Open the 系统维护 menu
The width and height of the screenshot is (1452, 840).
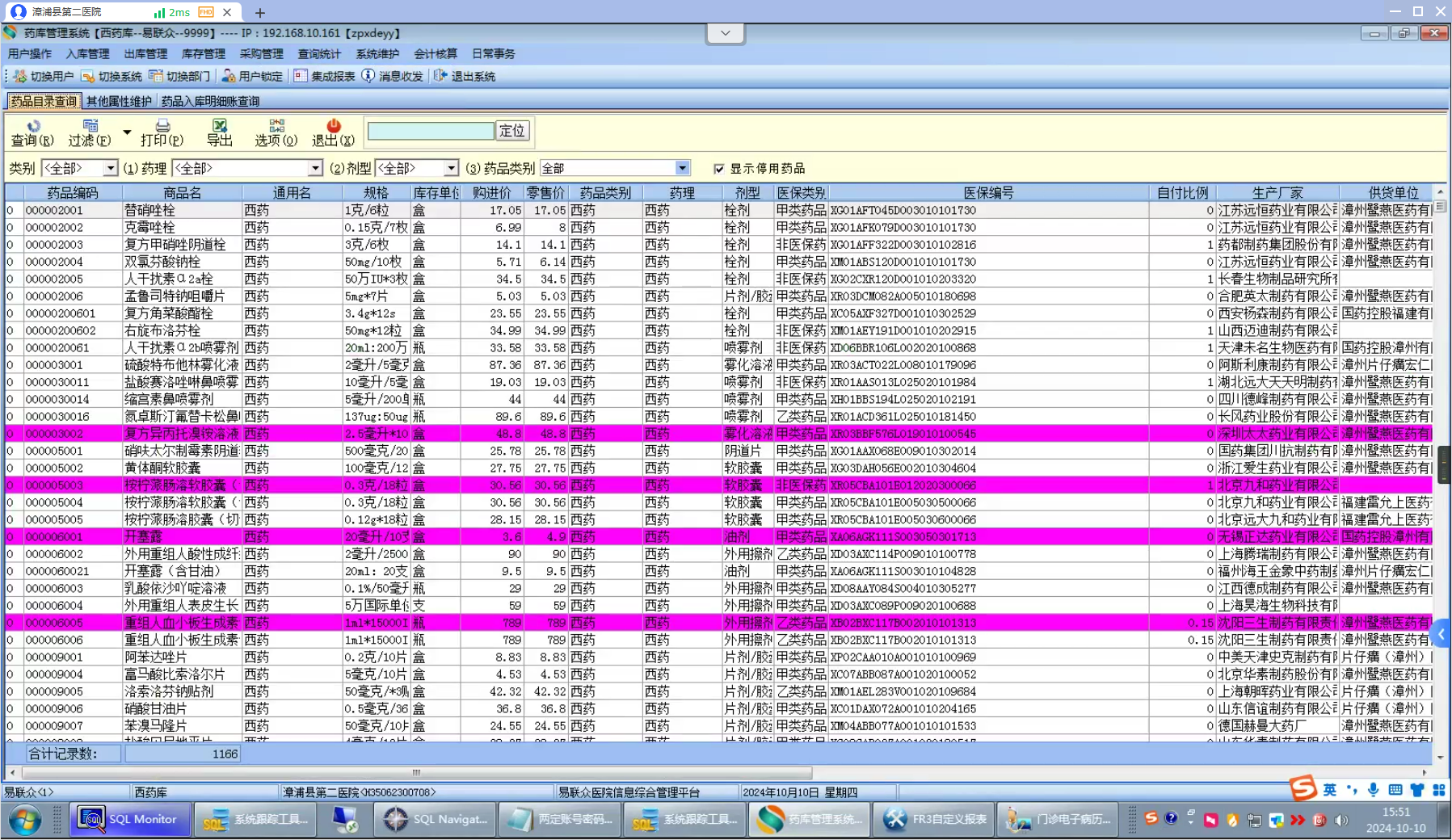pyautogui.click(x=377, y=54)
